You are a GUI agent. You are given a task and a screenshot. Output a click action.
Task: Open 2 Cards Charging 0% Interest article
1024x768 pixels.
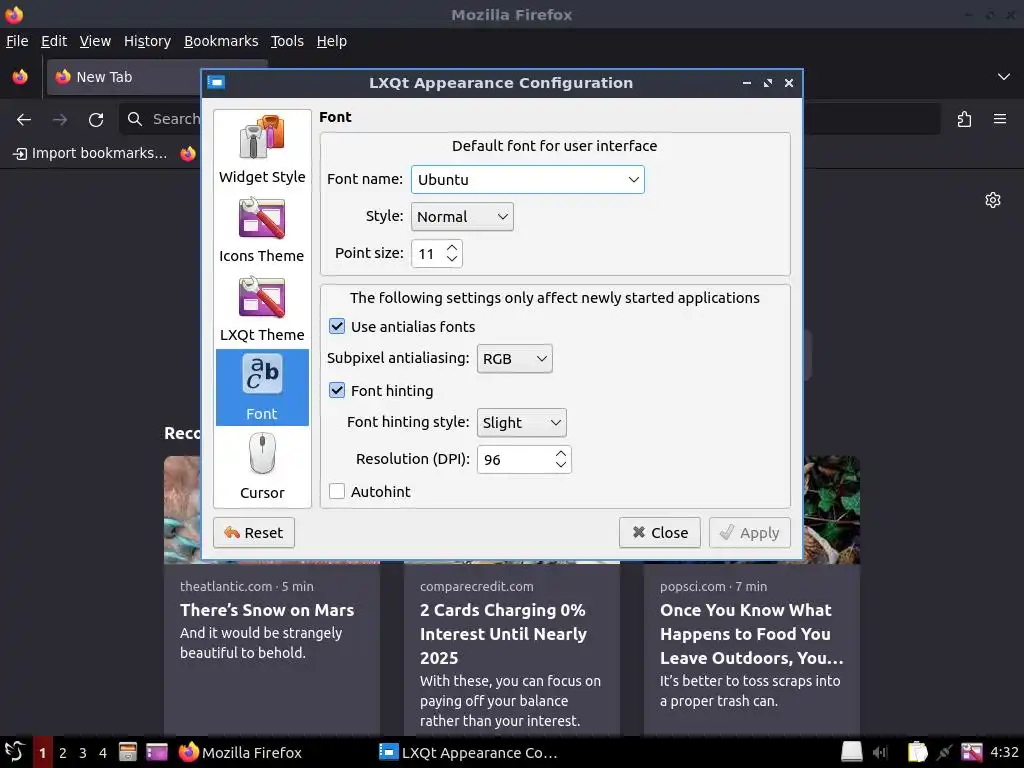[504, 634]
